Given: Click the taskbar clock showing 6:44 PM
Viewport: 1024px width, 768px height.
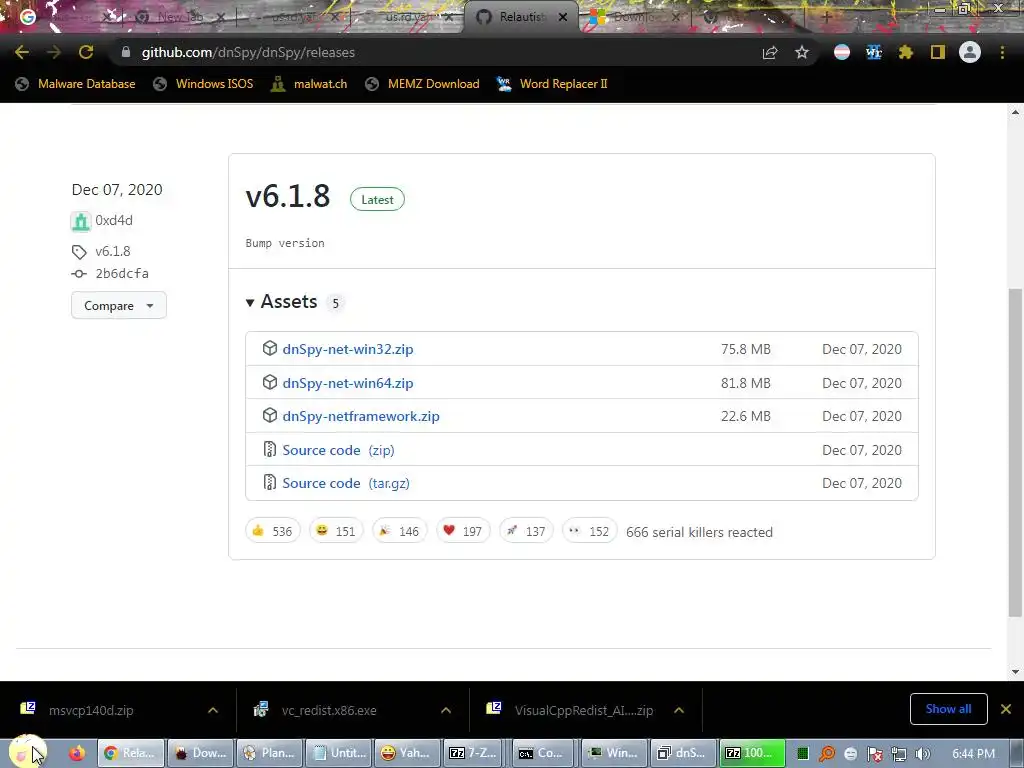Looking at the screenshot, I should point(974,754).
